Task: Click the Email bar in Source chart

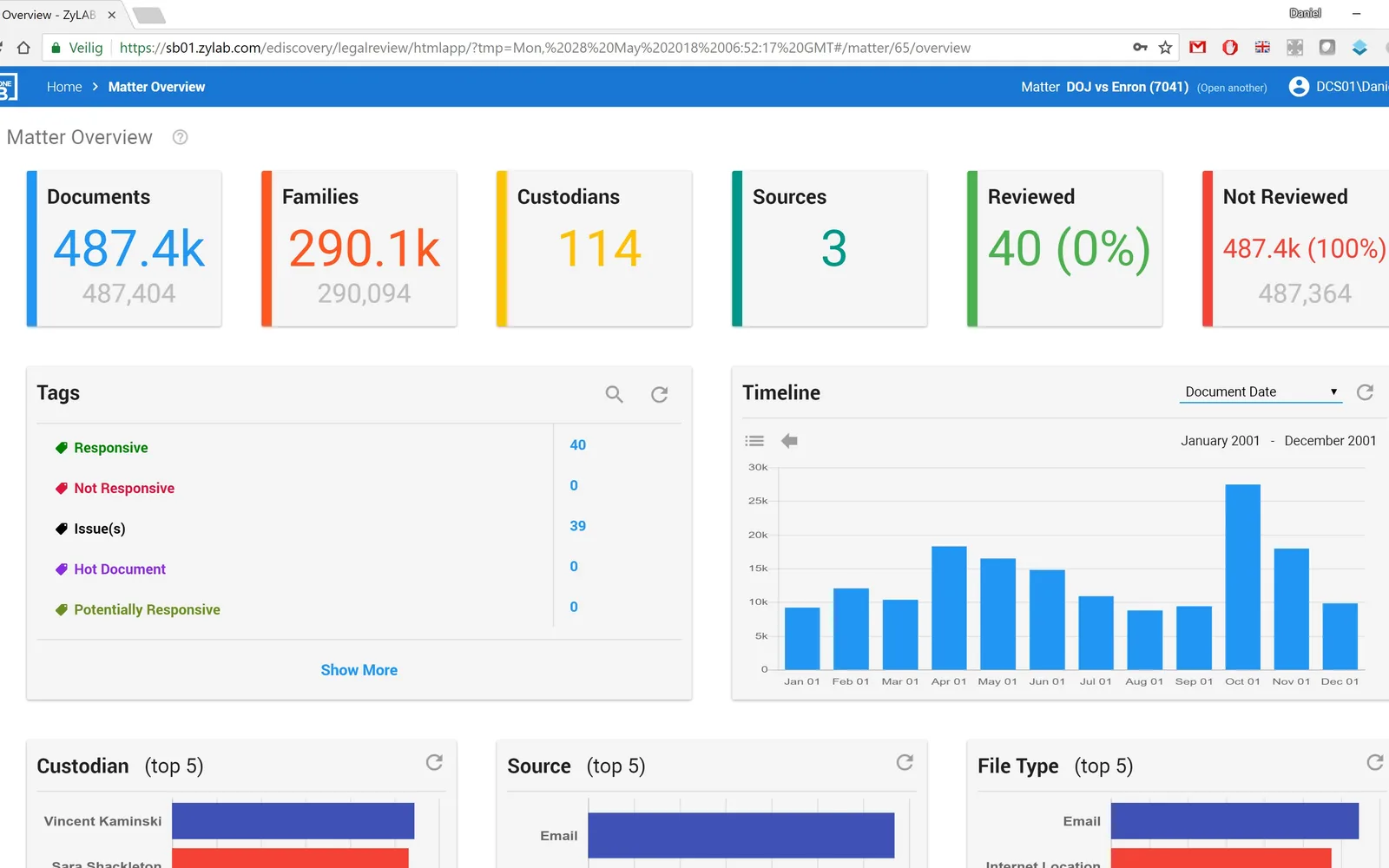Action: point(741,835)
